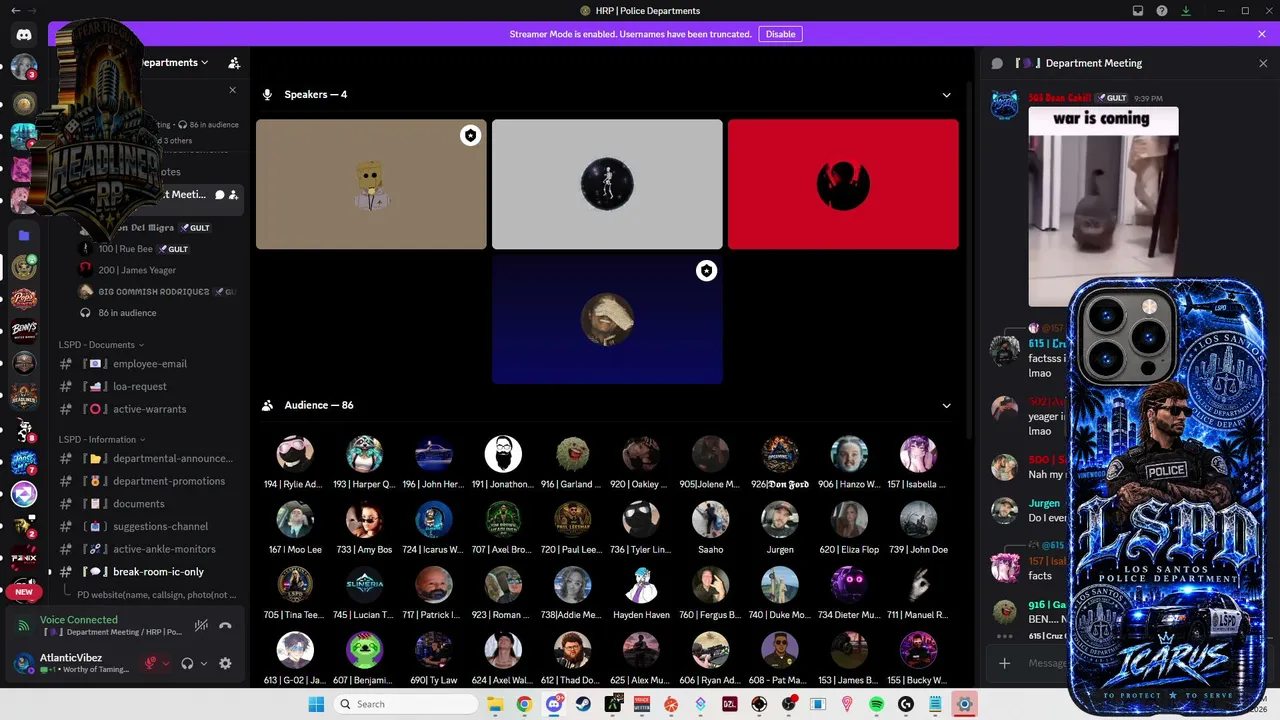The width and height of the screenshot is (1280, 720).
Task: Collapse LSPD - Documents category
Action: (101, 345)
